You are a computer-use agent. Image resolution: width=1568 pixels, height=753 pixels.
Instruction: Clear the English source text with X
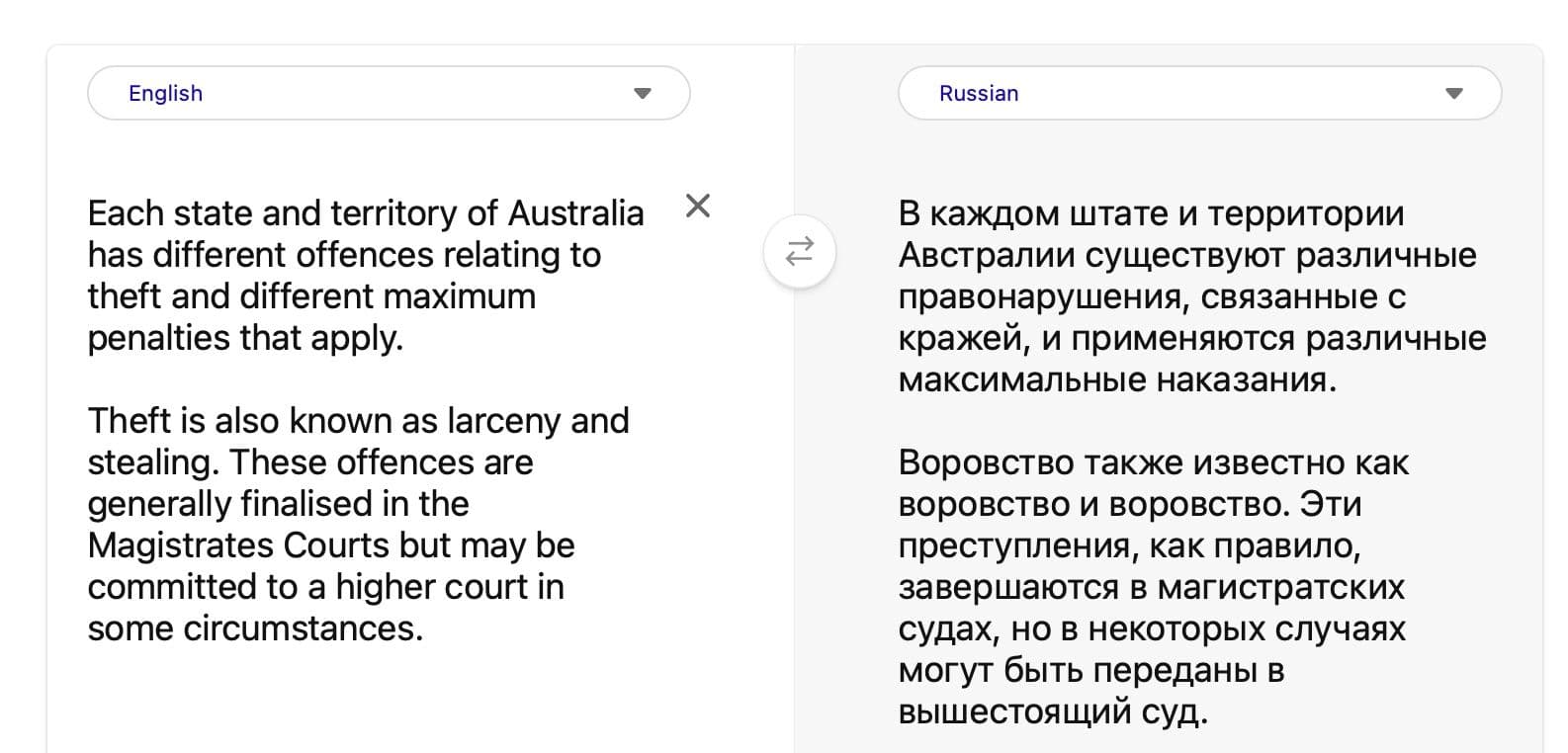698,206
